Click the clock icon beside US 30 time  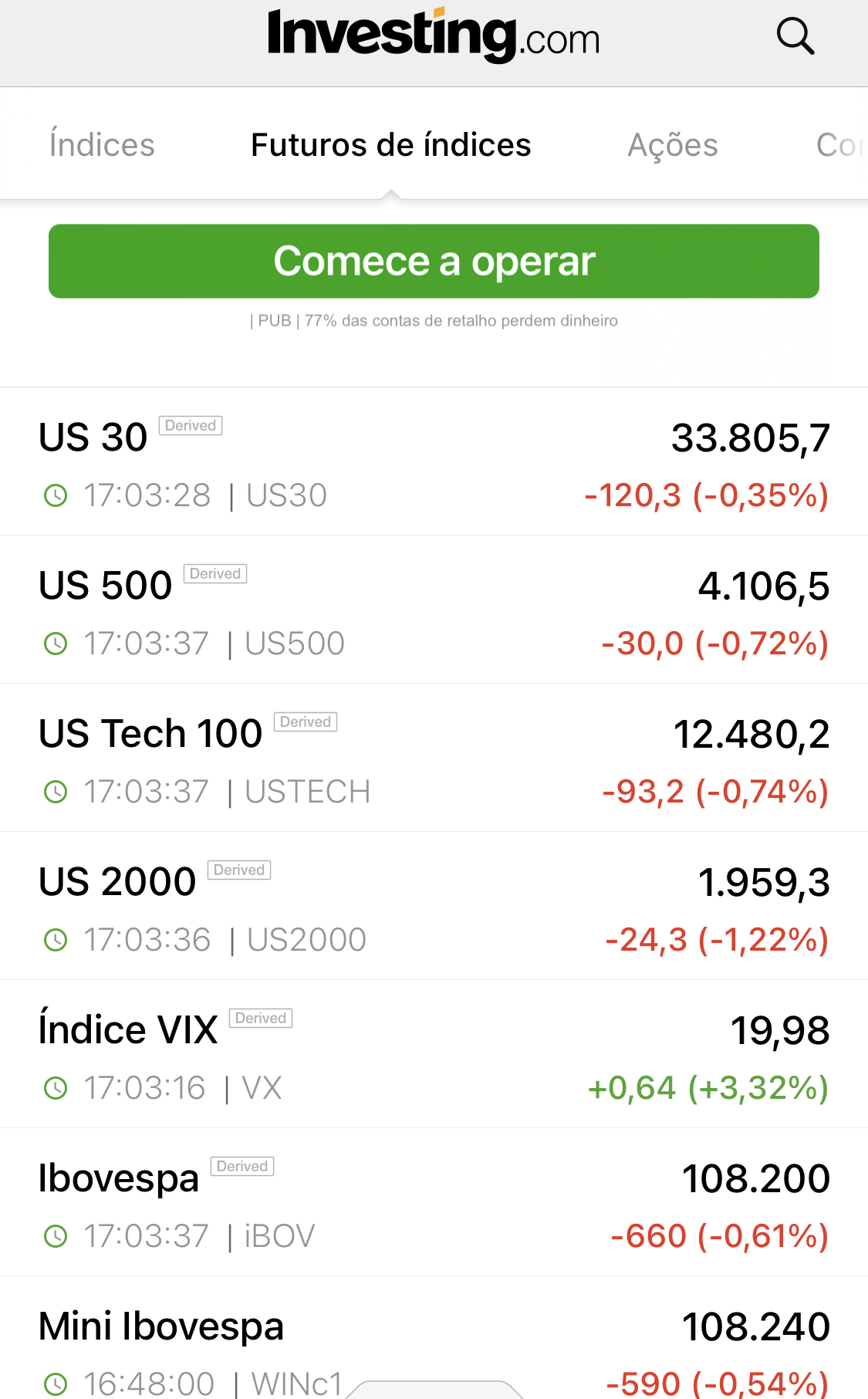[56, 495]
